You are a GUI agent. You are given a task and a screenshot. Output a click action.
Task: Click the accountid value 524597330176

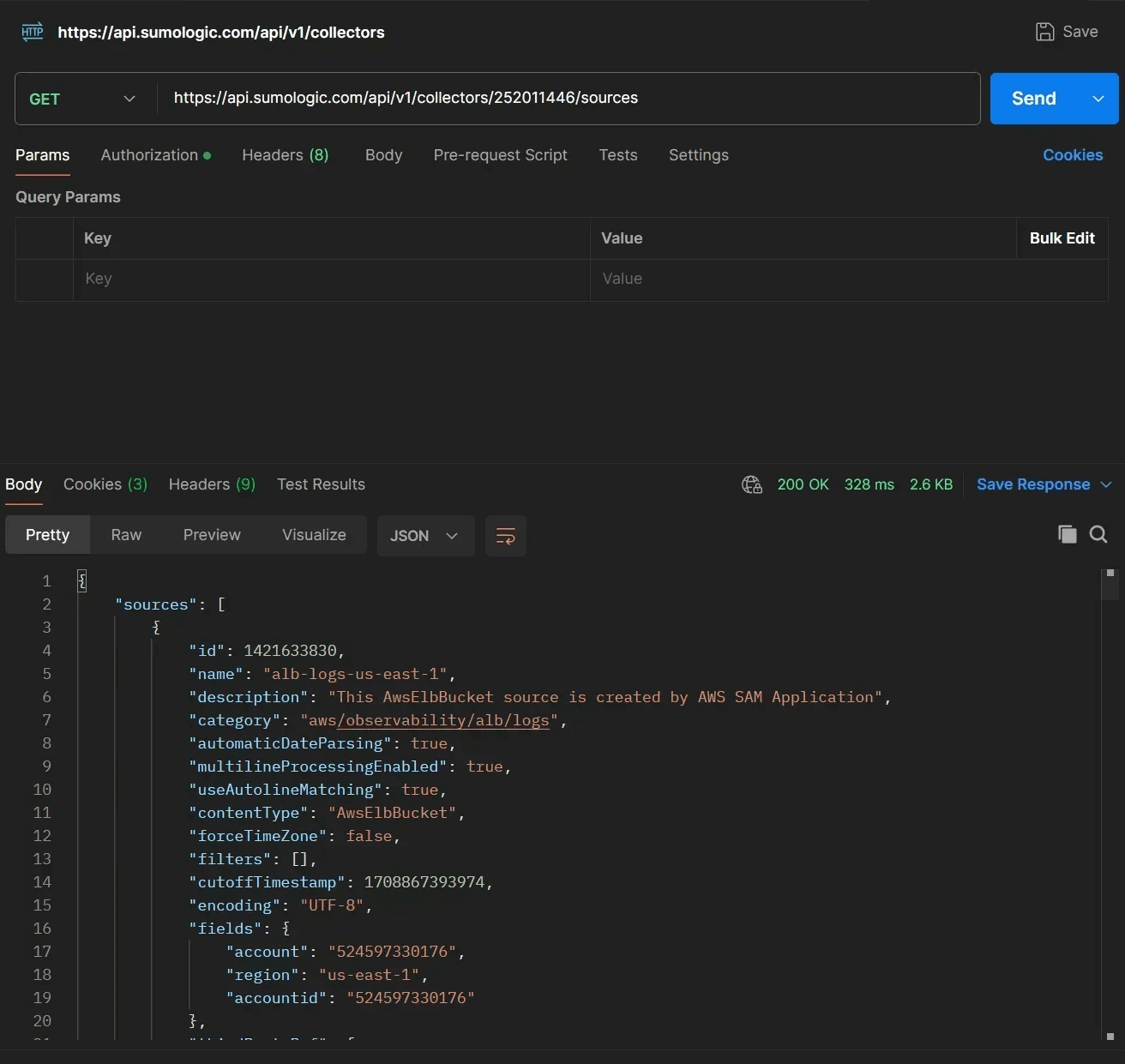click(411, 998)
